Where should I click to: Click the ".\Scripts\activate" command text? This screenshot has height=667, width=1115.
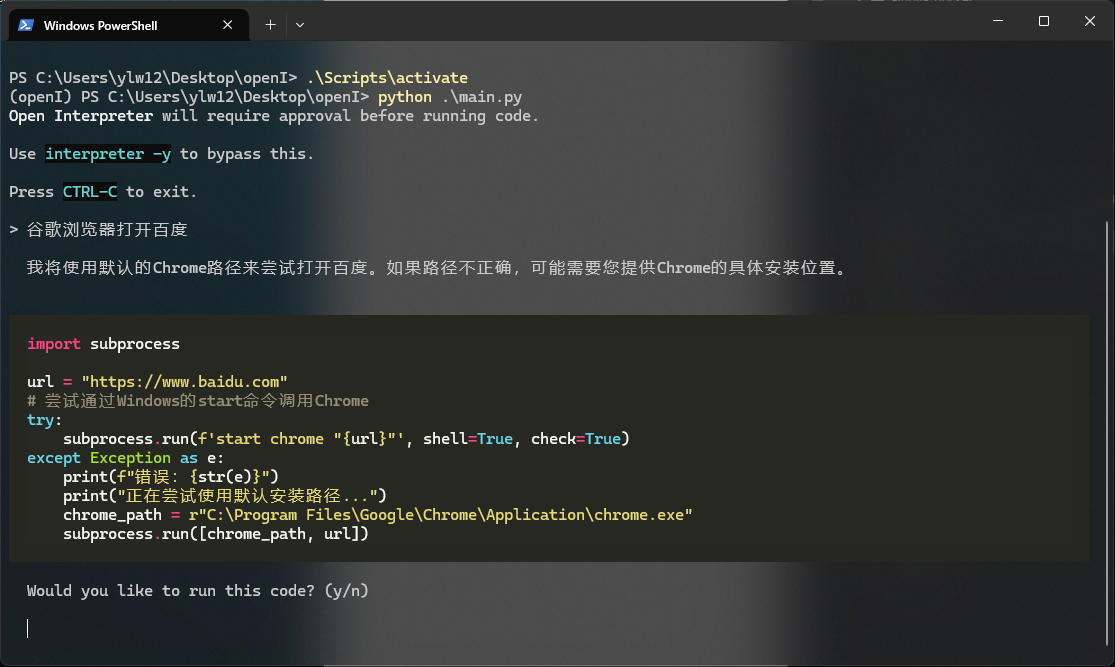tap(387, 78)
